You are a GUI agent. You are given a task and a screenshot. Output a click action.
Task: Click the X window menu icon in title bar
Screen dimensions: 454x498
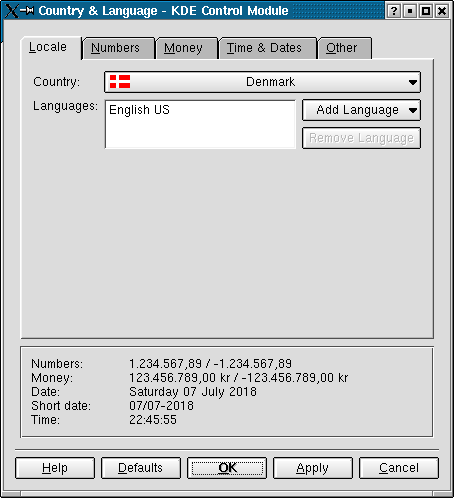click(11, 11)
